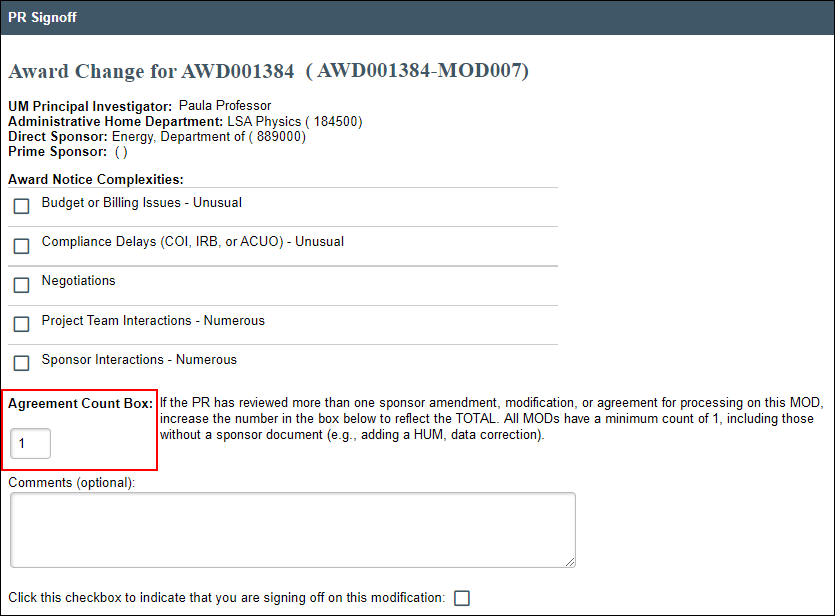835x616 pixels.
Task: Click the Comments (optional) label
Action: 71,482
